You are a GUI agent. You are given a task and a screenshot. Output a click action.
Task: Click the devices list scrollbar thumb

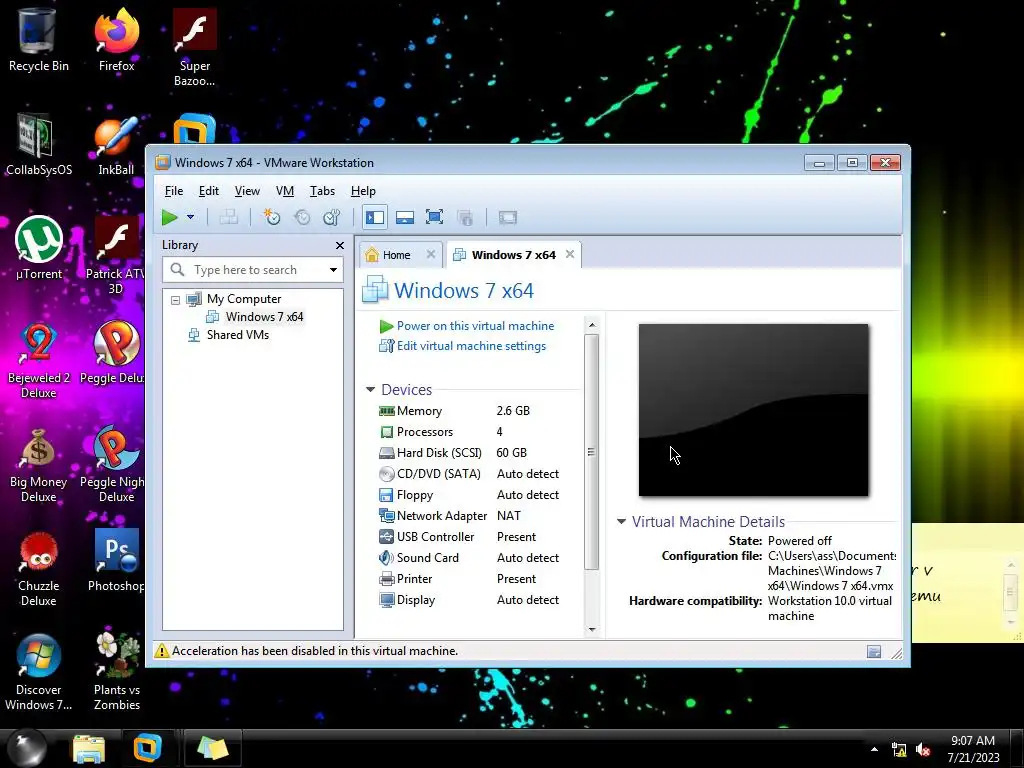[592, 452]
